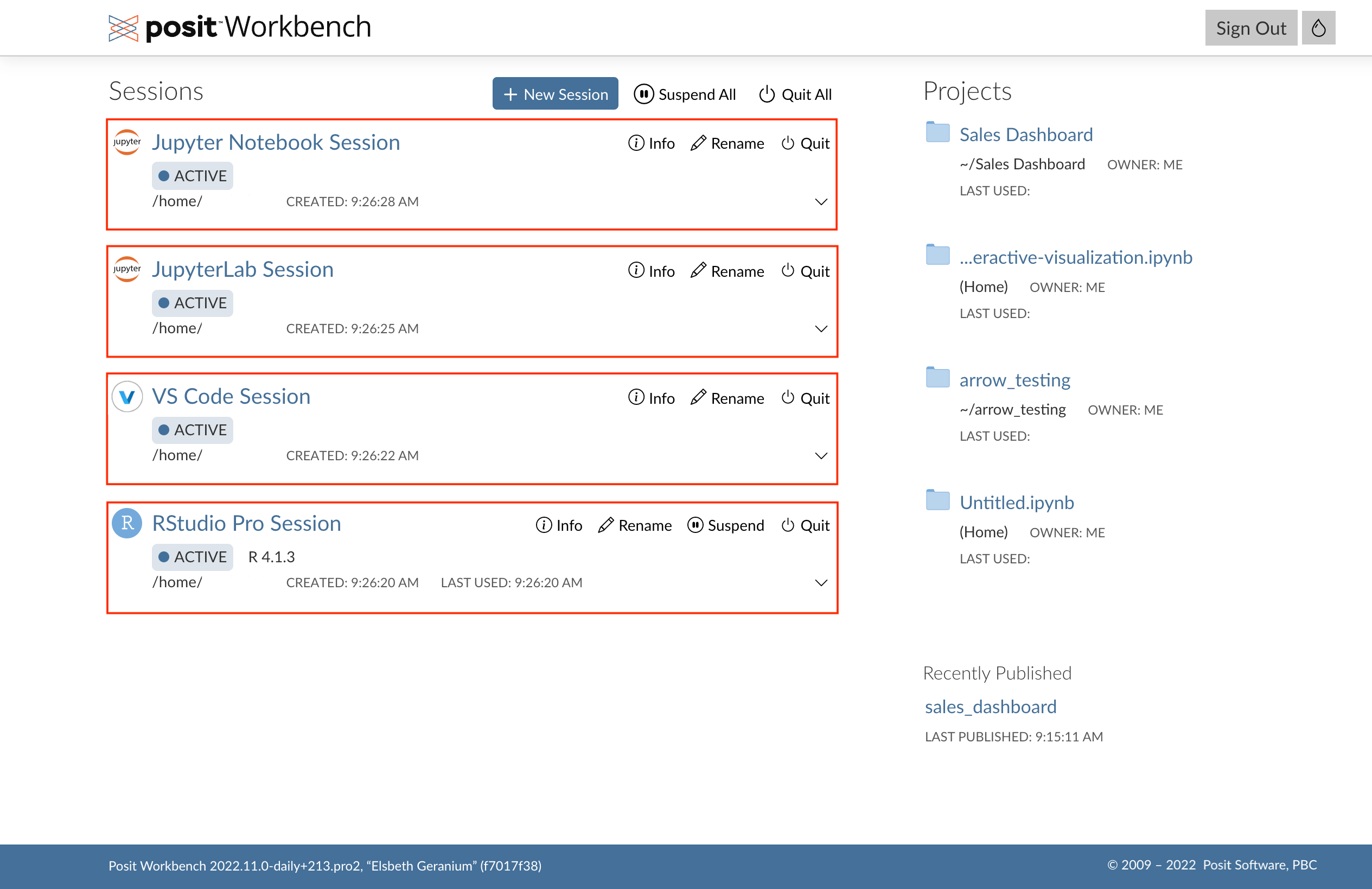The width and height of the screenshot is (1372, 889).
Task: Click LAST PUBLISHED: 9:15:11 AM text
Action: [x=1013, y=736]
